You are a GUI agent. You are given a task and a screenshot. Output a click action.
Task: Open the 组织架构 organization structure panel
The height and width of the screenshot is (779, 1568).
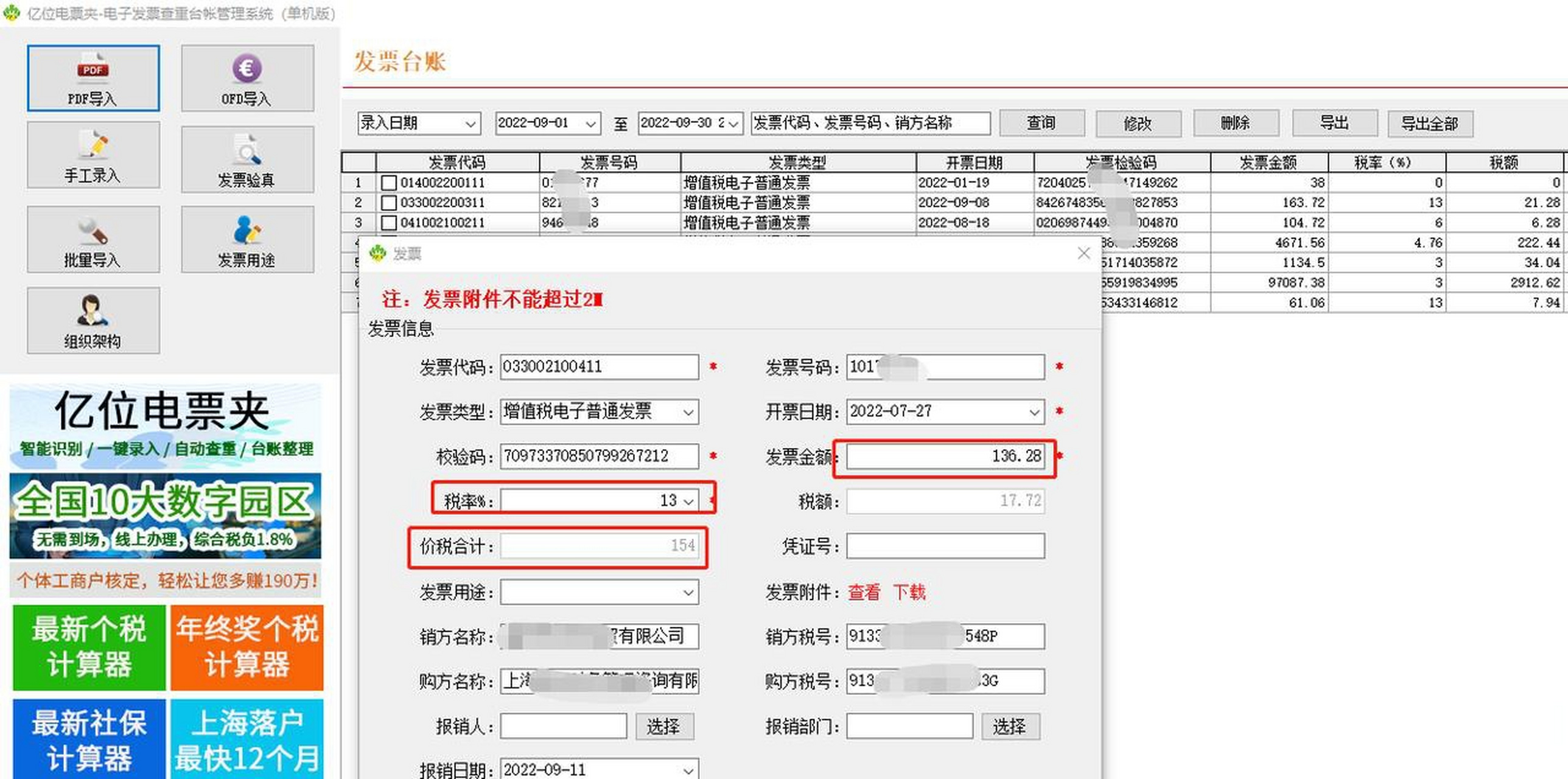pos(93,321)
